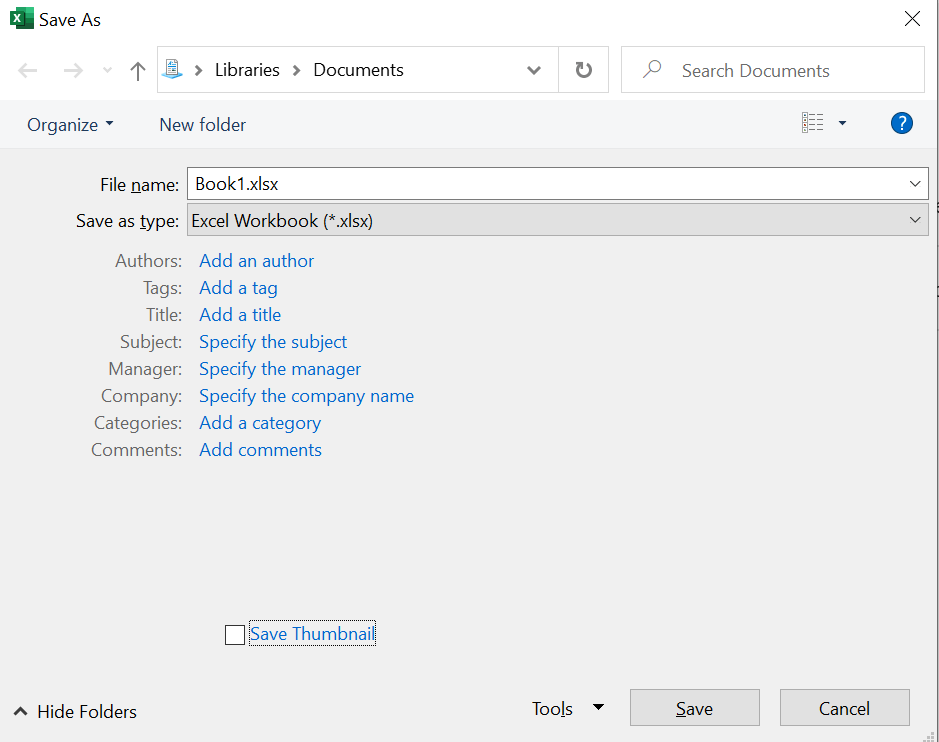The image size is (939, 742).
Task: Open the view options dropdown arrow
Action: [x=841, y=122]
